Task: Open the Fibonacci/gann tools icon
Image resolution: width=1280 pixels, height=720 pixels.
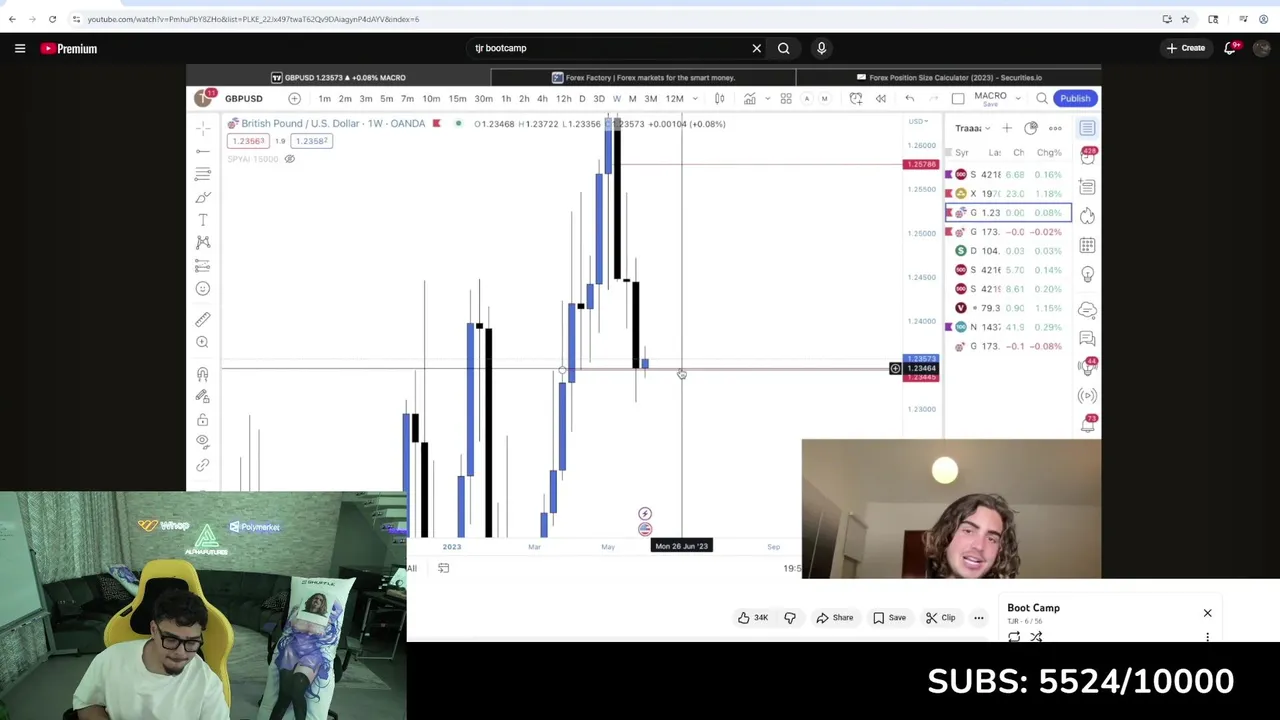Action: (203, 174)
